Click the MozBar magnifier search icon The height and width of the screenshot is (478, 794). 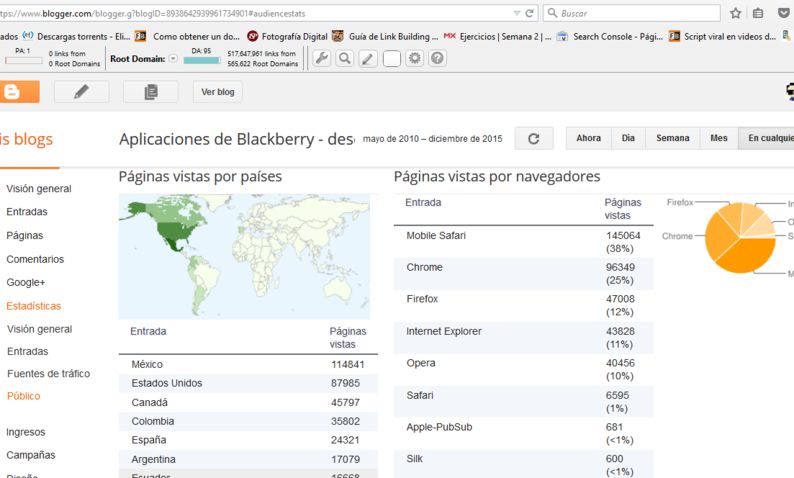(345, 58)
